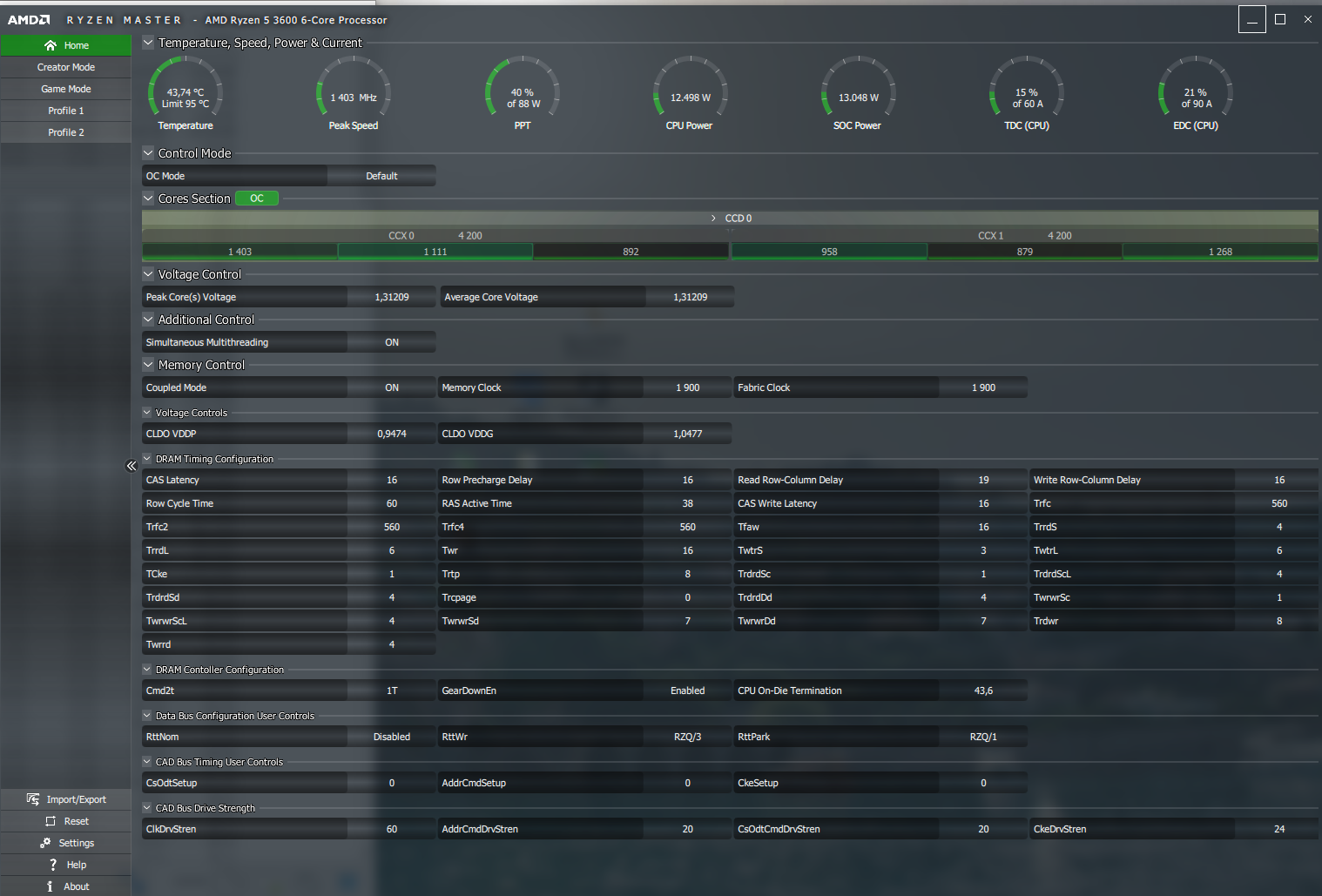The height and width of the screenshot is (896, 1322).
Task: Click the Peak Core(s) Voltage value field
Action: click(x=392, y=297)
